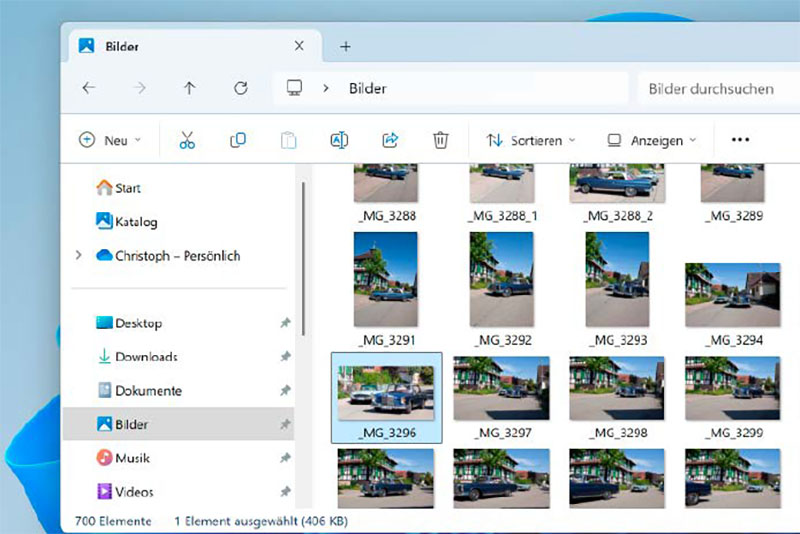This screenshot has height=534, width=800.
Task: Click the 1 Element ausgewählt (406 KB) text
Action: point(261,521)
